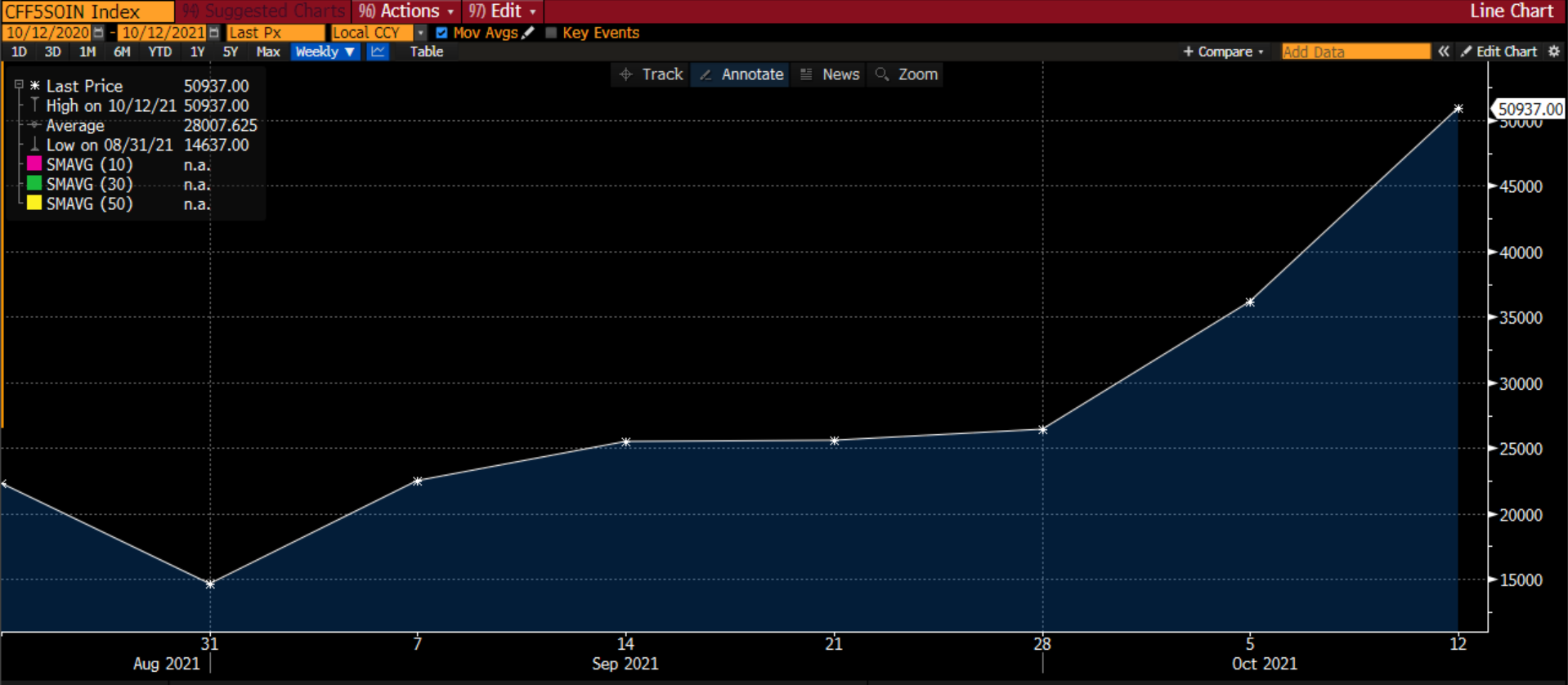The height and width of the screenshot is (685, 1568).
Task: Click the magenta SMAVG (10) color swatch
Action: point(34,164)
